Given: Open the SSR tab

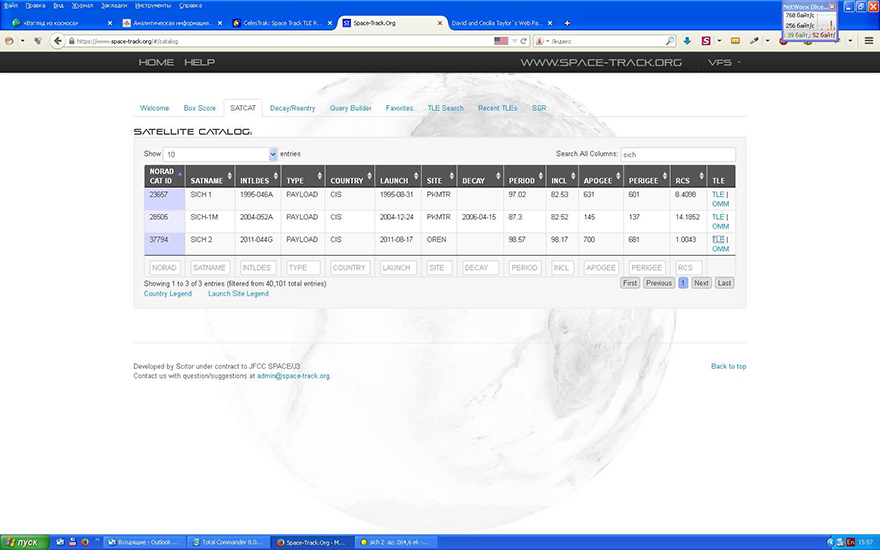Looking at the screenshot, I should pos(539,108).
